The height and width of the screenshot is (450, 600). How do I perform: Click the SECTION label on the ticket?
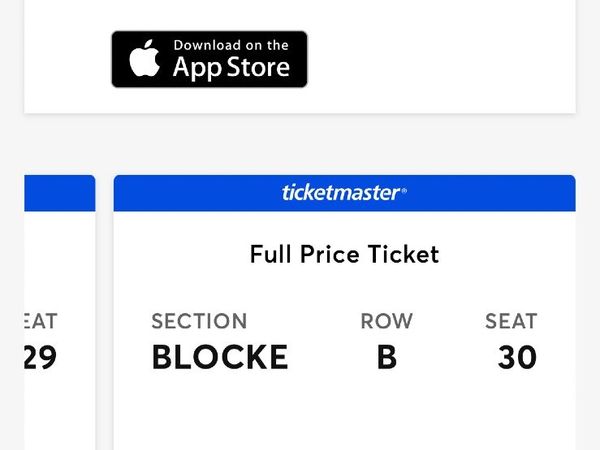(199, 321)
